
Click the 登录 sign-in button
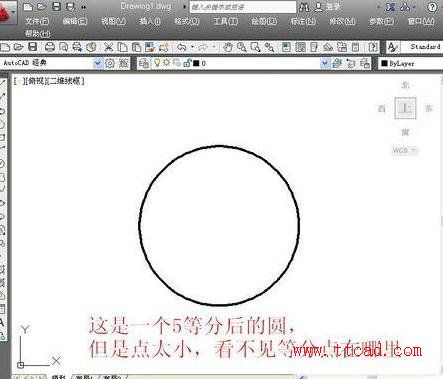(327, 7)
